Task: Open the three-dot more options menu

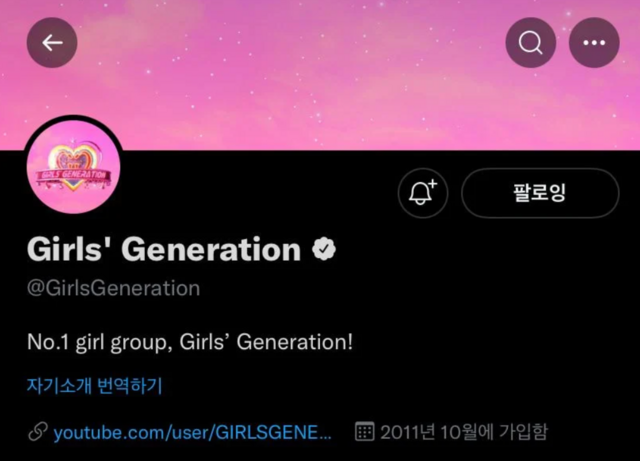Action: click(594, 42)
